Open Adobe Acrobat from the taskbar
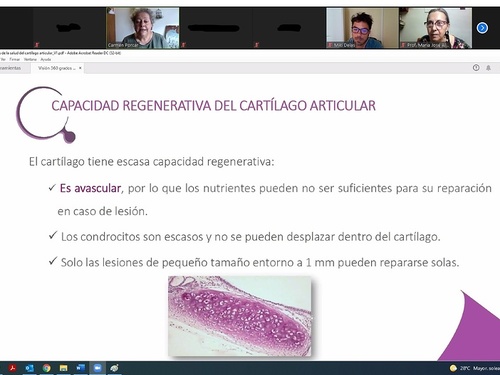500x375 pixels. [13, 368]
